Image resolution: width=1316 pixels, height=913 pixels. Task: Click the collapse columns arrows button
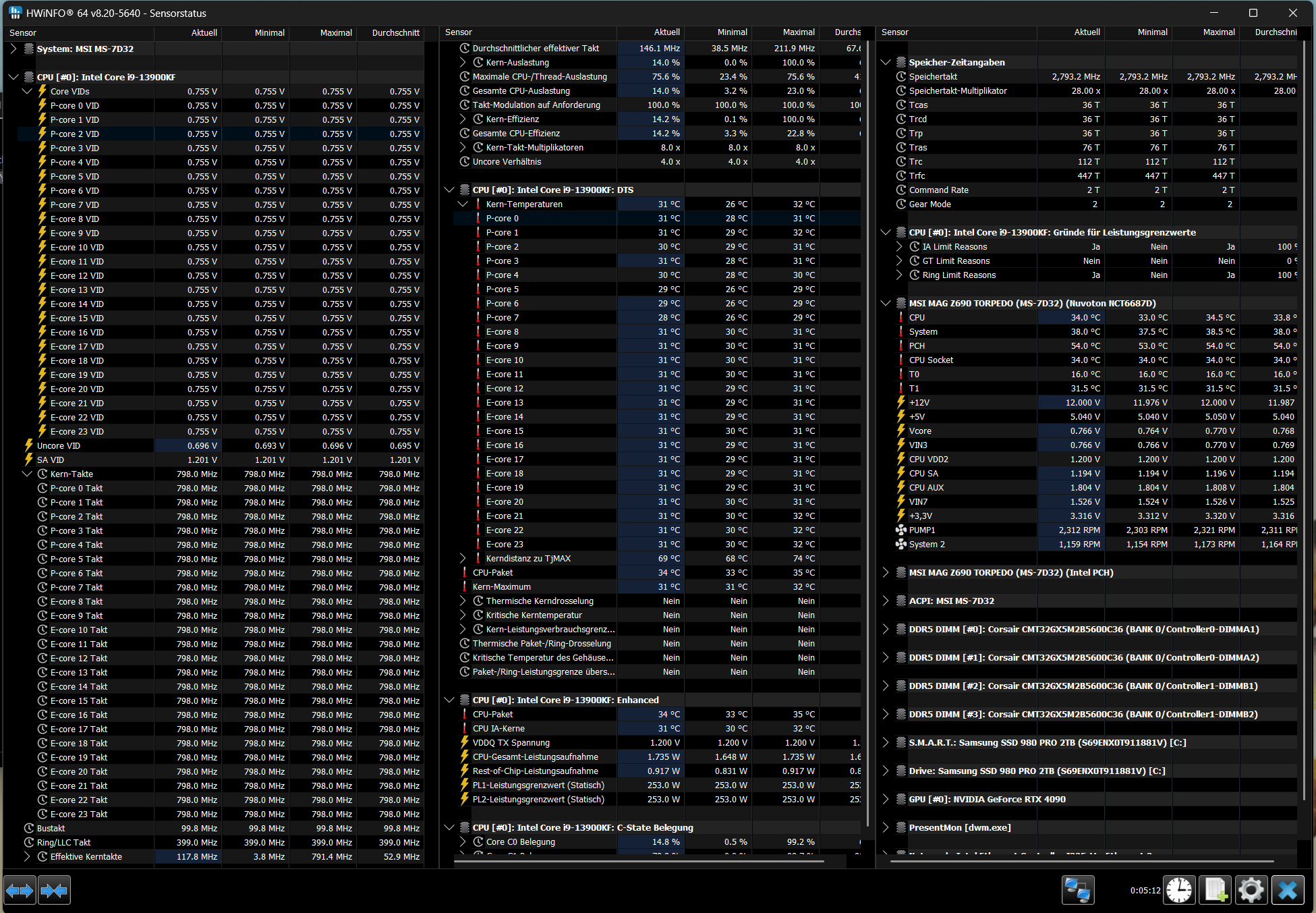coord(54,891)
